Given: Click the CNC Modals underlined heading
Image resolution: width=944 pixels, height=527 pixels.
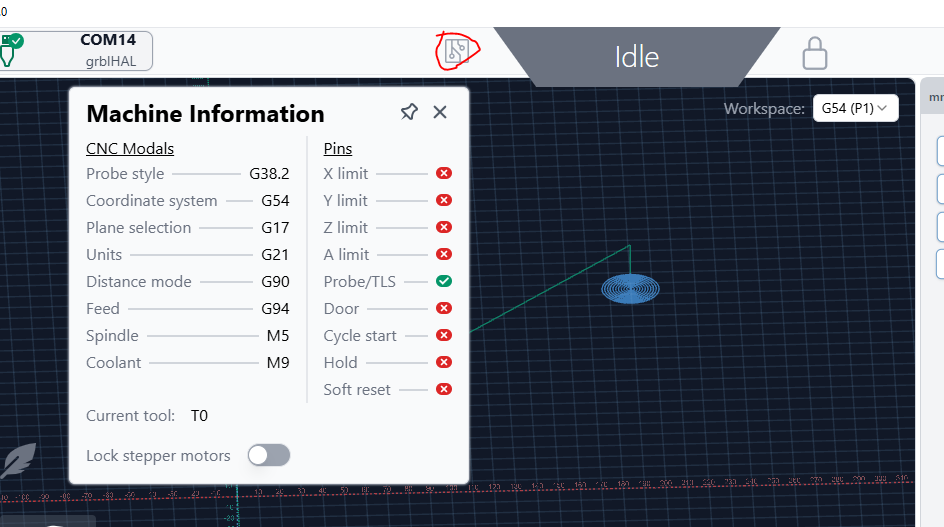Looking at the screenshot, I should coord(130,149).
